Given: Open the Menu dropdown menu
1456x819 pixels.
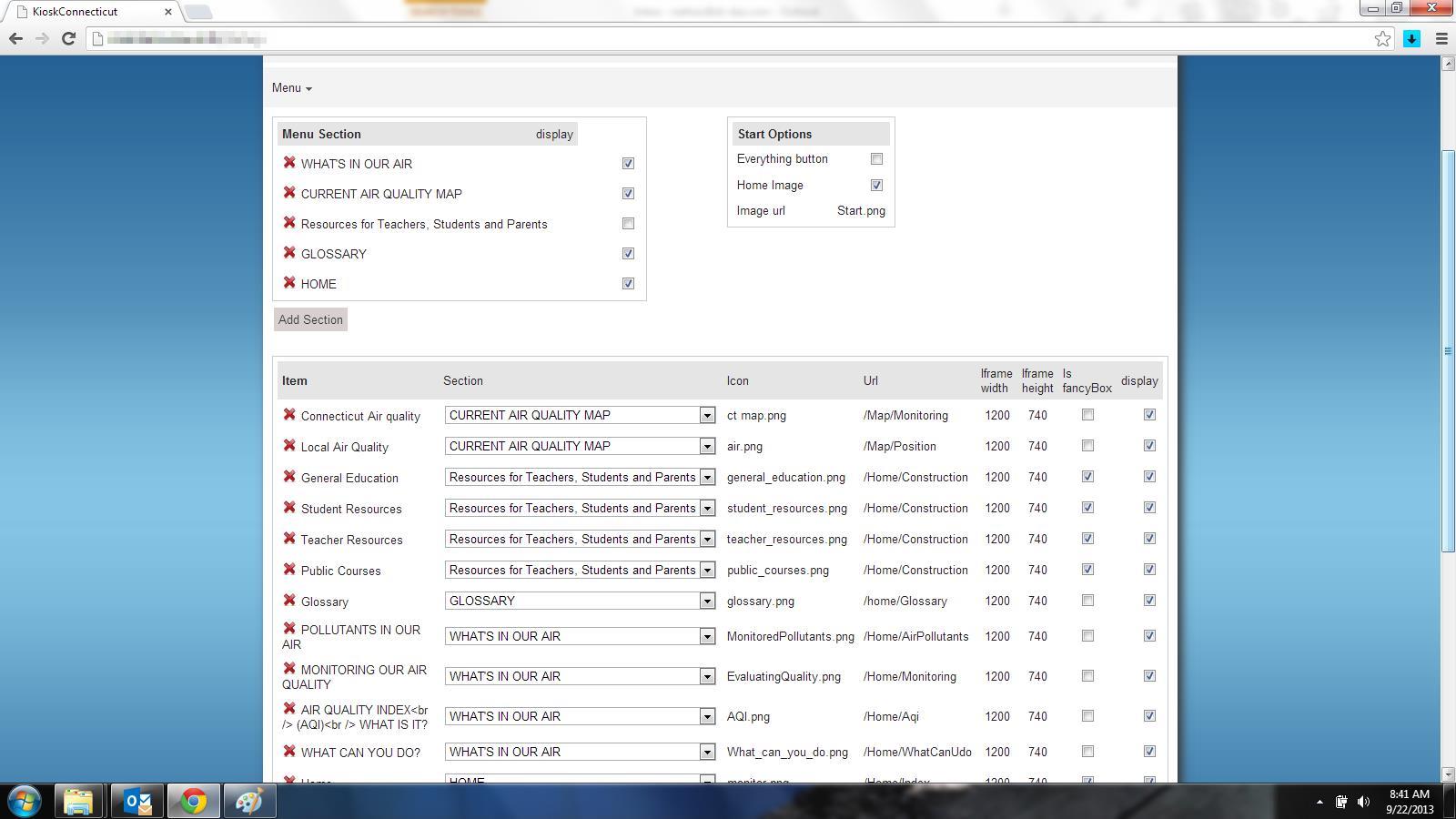Looking at the screenshot, I should [x=291, y=88].
